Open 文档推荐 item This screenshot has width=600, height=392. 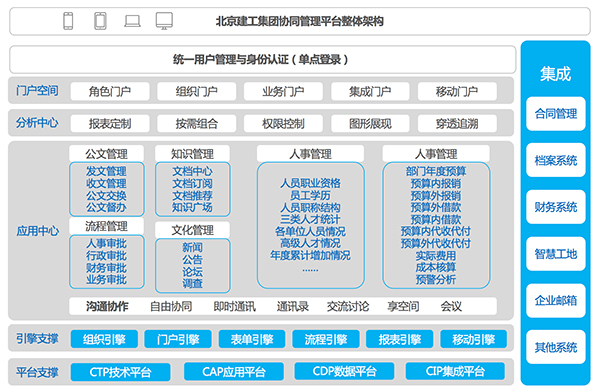pyautogui.click(x=192, y=195)
